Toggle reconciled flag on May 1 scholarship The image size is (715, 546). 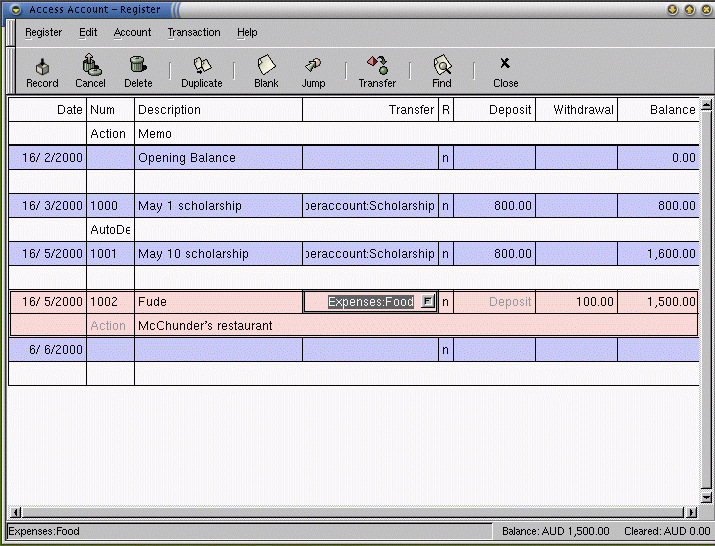[445, 205]
